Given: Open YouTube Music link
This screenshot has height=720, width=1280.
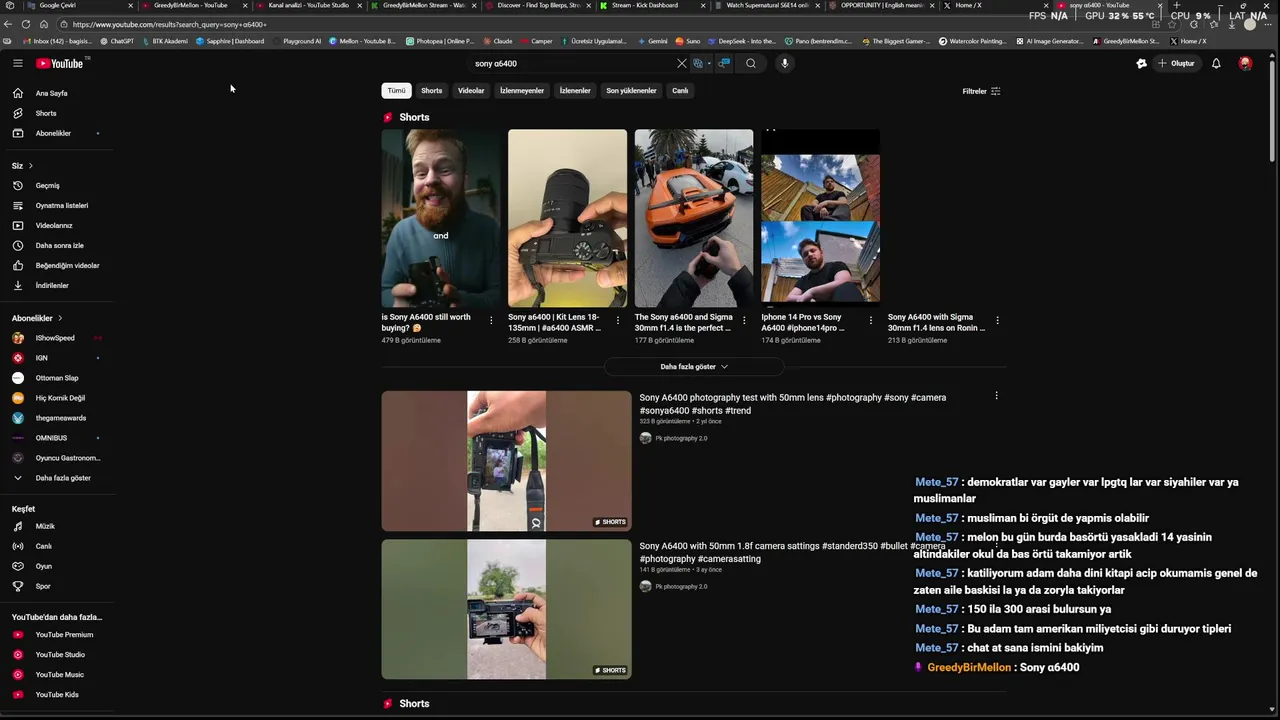Looking at the screenshot, I should [x=58, y=674].
